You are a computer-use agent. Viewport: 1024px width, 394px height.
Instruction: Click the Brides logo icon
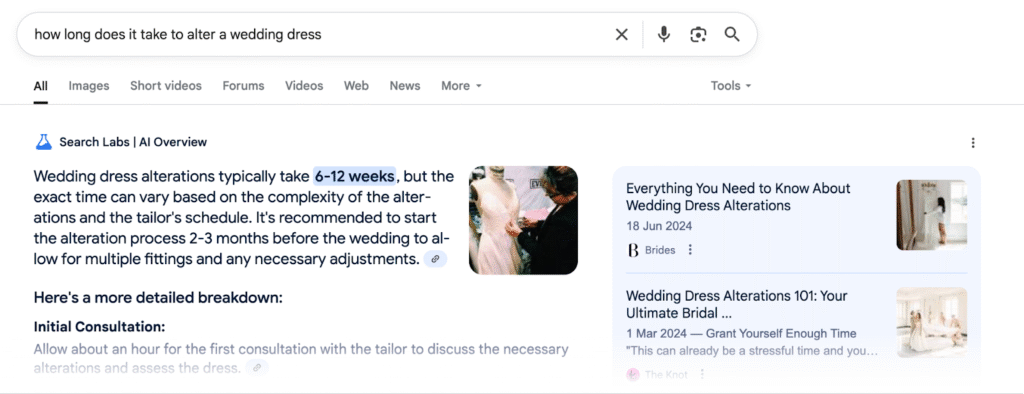(632, 250)
